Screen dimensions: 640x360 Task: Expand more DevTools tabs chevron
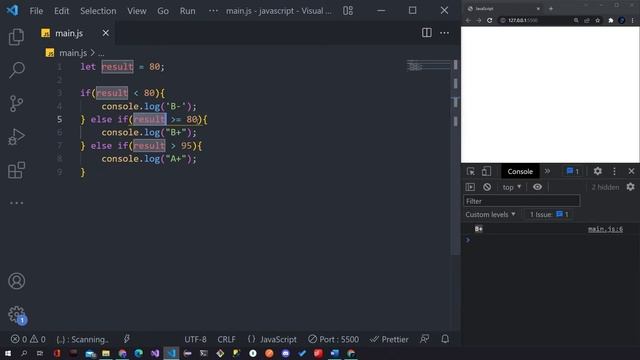coord(547,171)
